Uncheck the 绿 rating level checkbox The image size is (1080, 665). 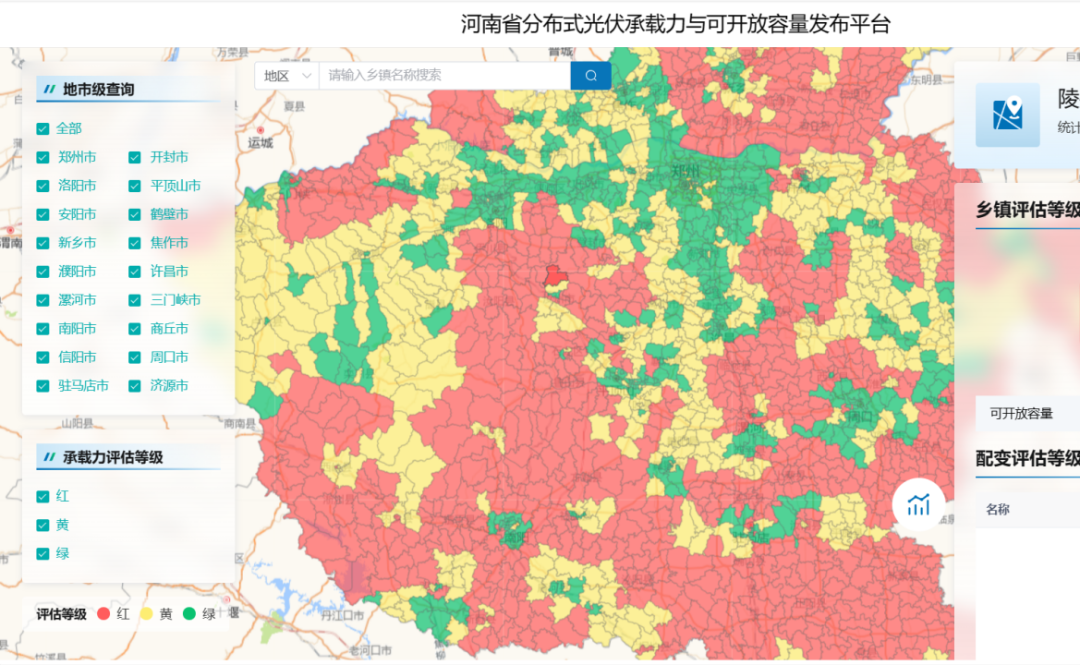tap(43, 554)
